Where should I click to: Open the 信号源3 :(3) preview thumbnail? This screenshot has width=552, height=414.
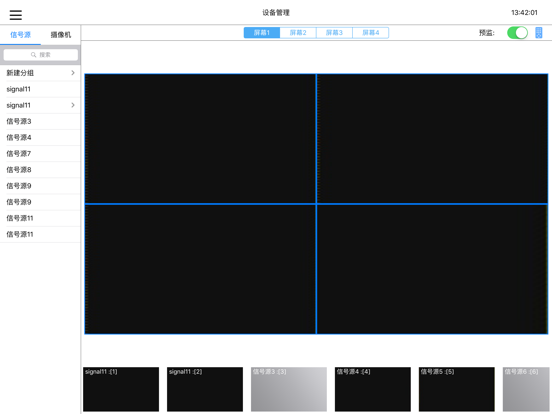coord(289,389)
